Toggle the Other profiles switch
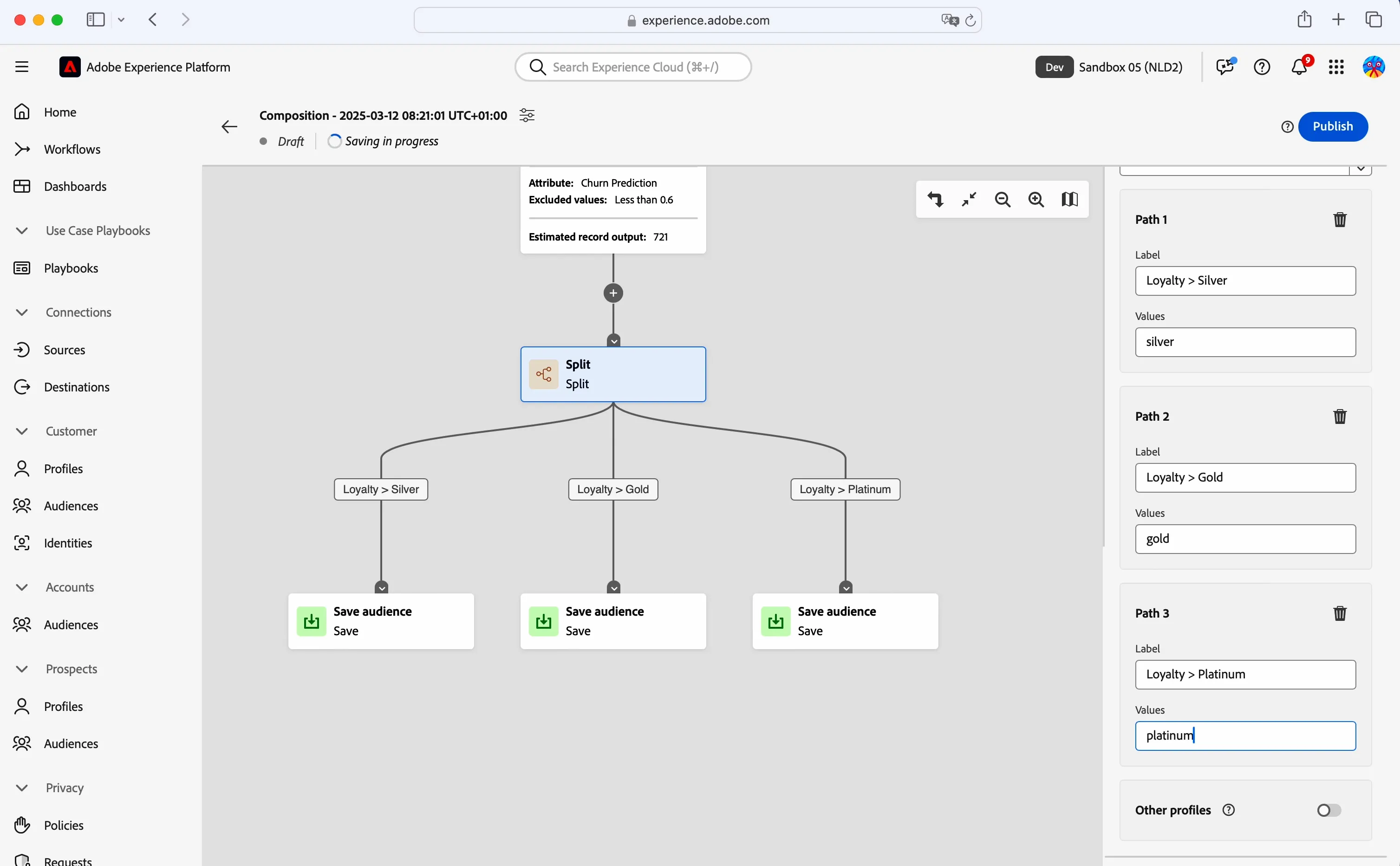The height and width of the screenshot is (866, 1400). [1329, 810]
